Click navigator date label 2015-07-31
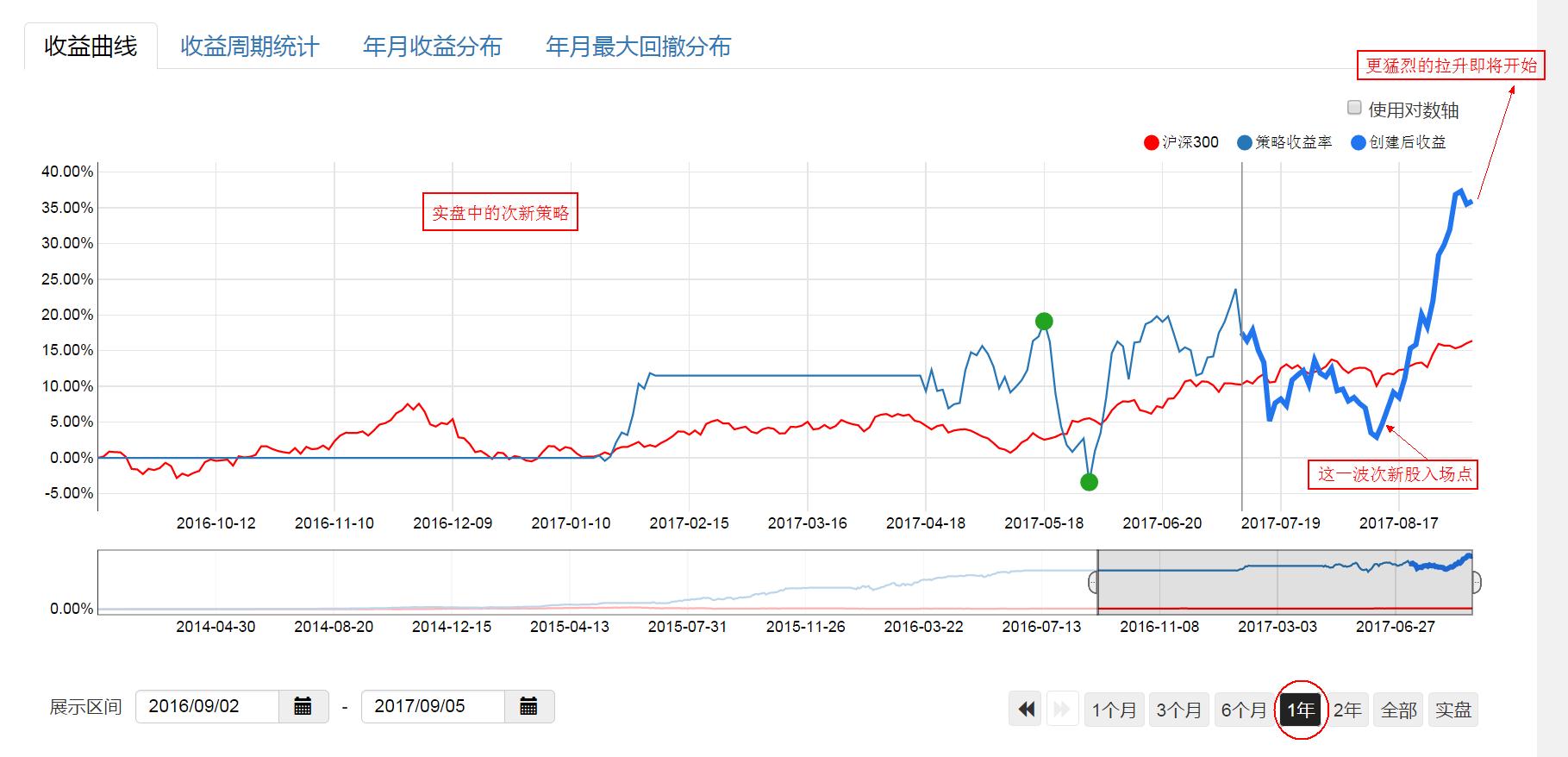Image resolution: width=1568 pixels, height=757 pixels. pyautogui.click(x=687, y=627)
